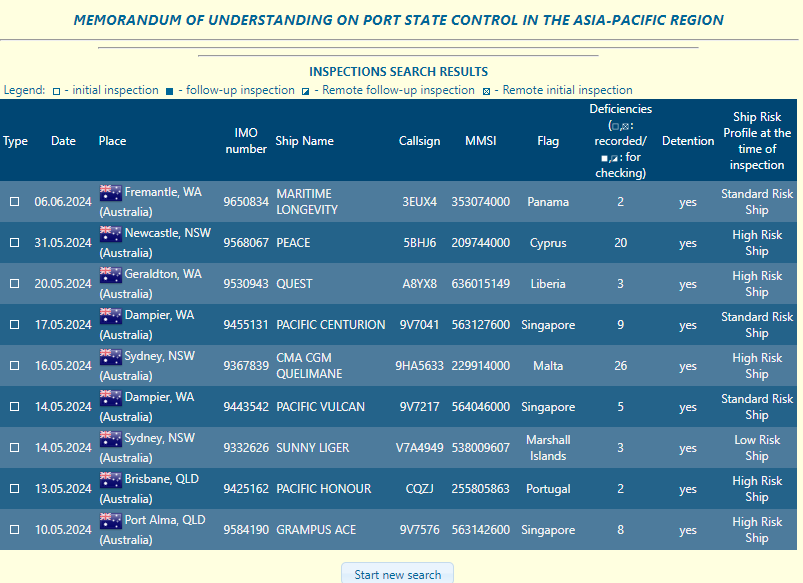Click the flag icon in the PACIFIC CENTURION row

pyautogui.click(x=111, y=316)
